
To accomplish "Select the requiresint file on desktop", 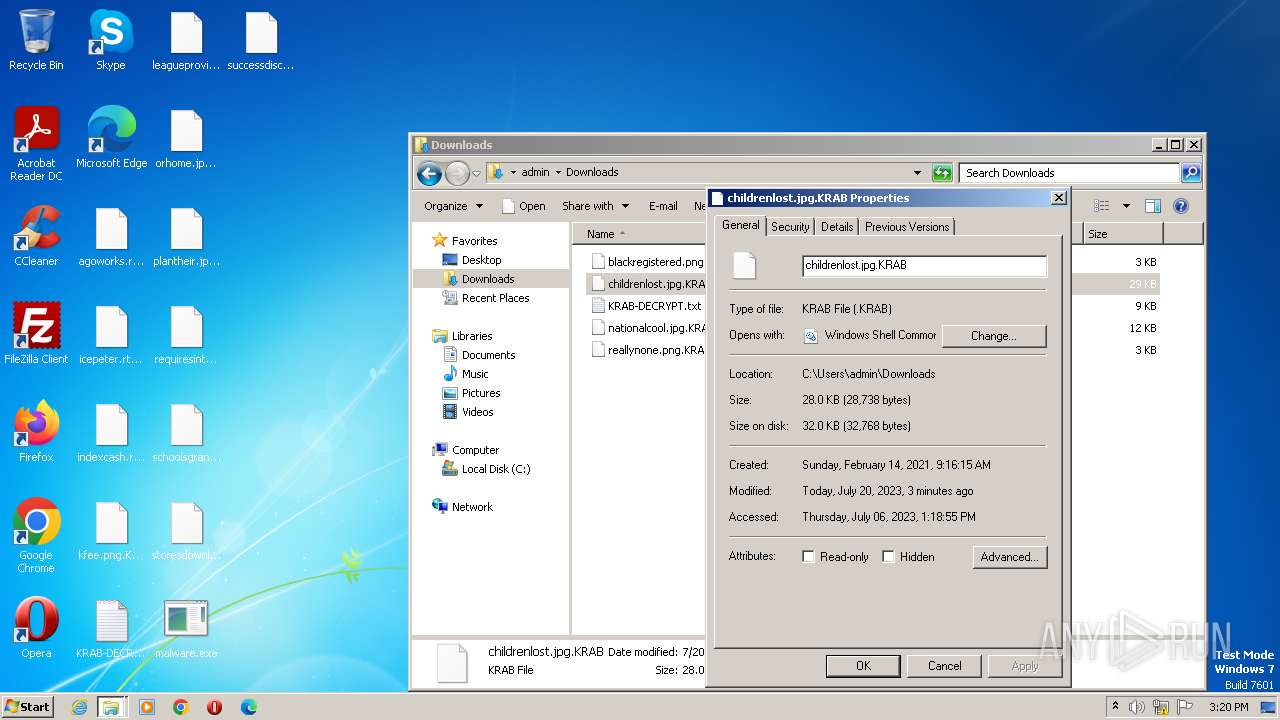I will point(186,334).
